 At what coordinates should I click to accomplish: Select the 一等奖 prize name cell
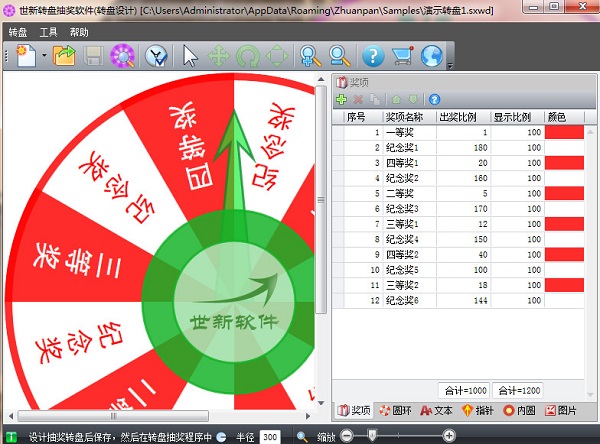pyautogui.click(x=409, y=132)
